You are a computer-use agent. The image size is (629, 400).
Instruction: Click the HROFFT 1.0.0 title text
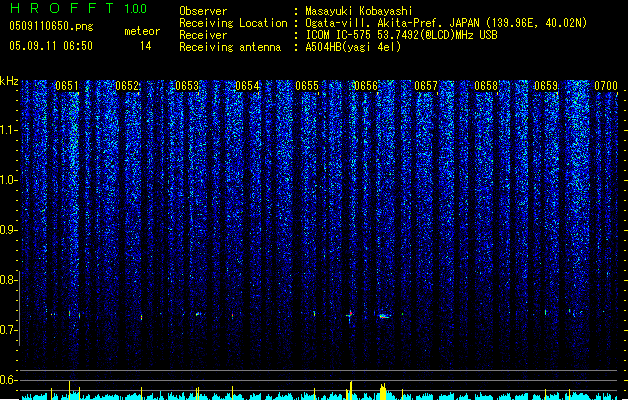pyautogui.click(x=78, y=8)
